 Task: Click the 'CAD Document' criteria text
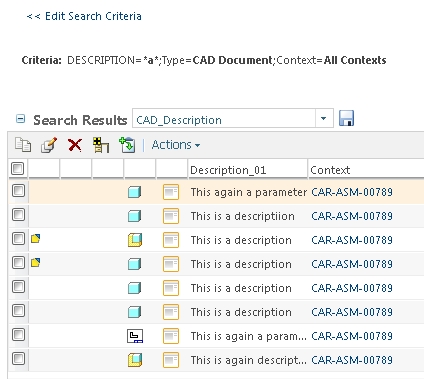233,60
